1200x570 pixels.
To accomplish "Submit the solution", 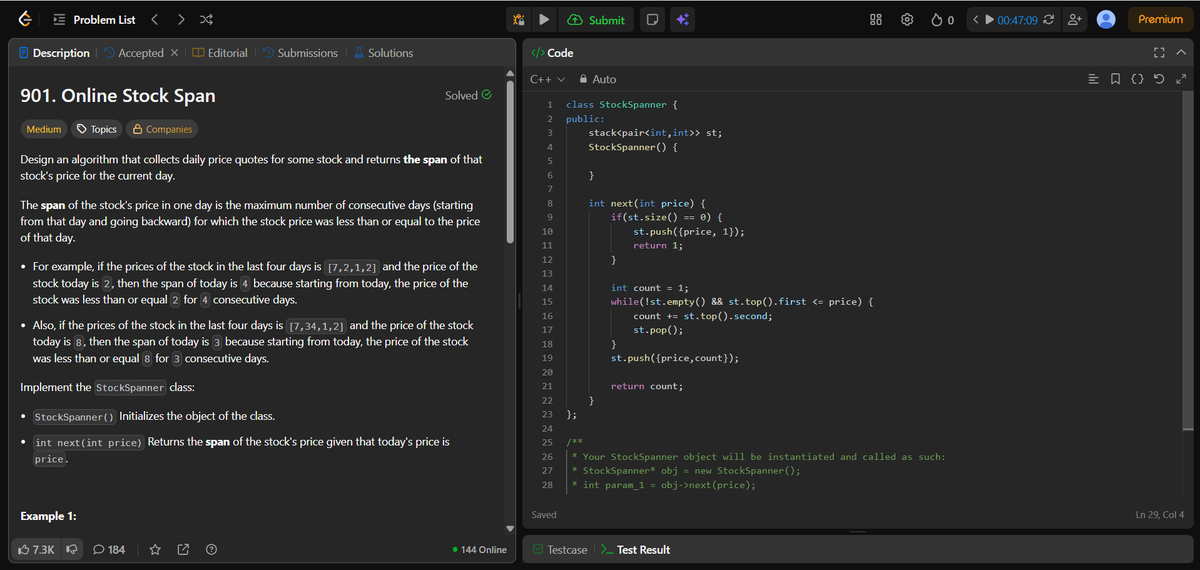I will coord(596,20).
